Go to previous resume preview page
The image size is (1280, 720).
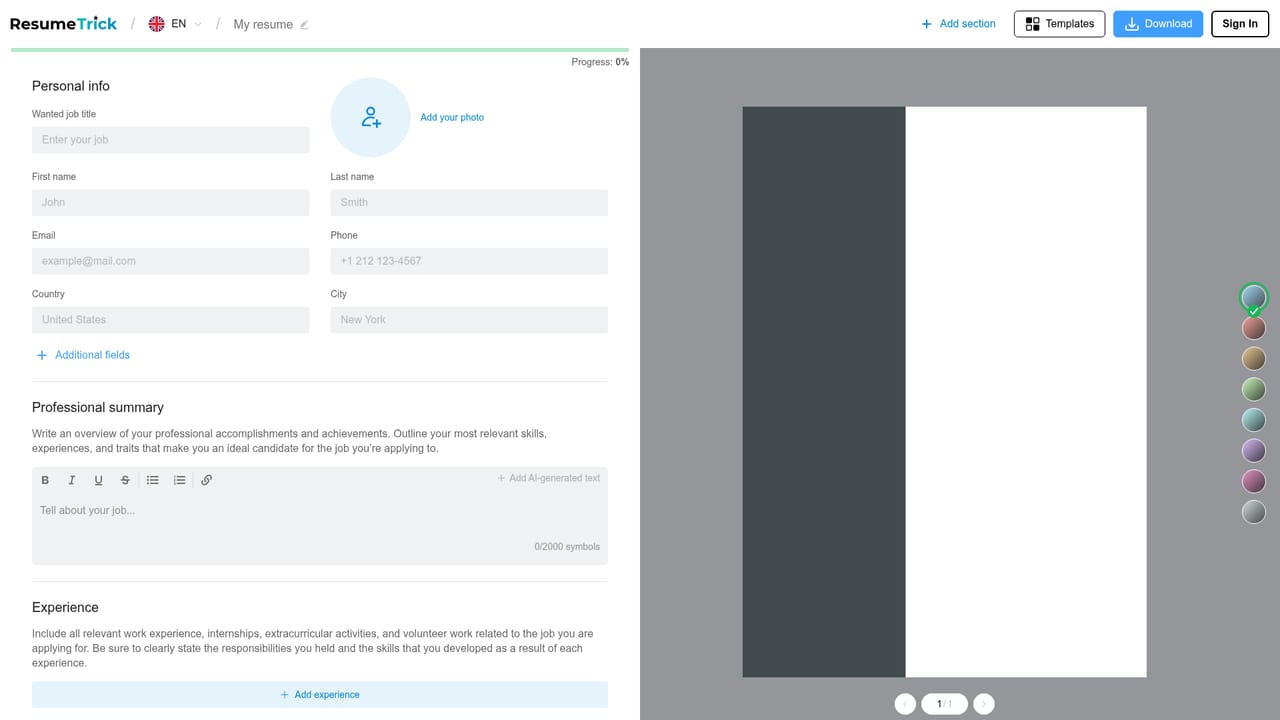coord(905,704)
